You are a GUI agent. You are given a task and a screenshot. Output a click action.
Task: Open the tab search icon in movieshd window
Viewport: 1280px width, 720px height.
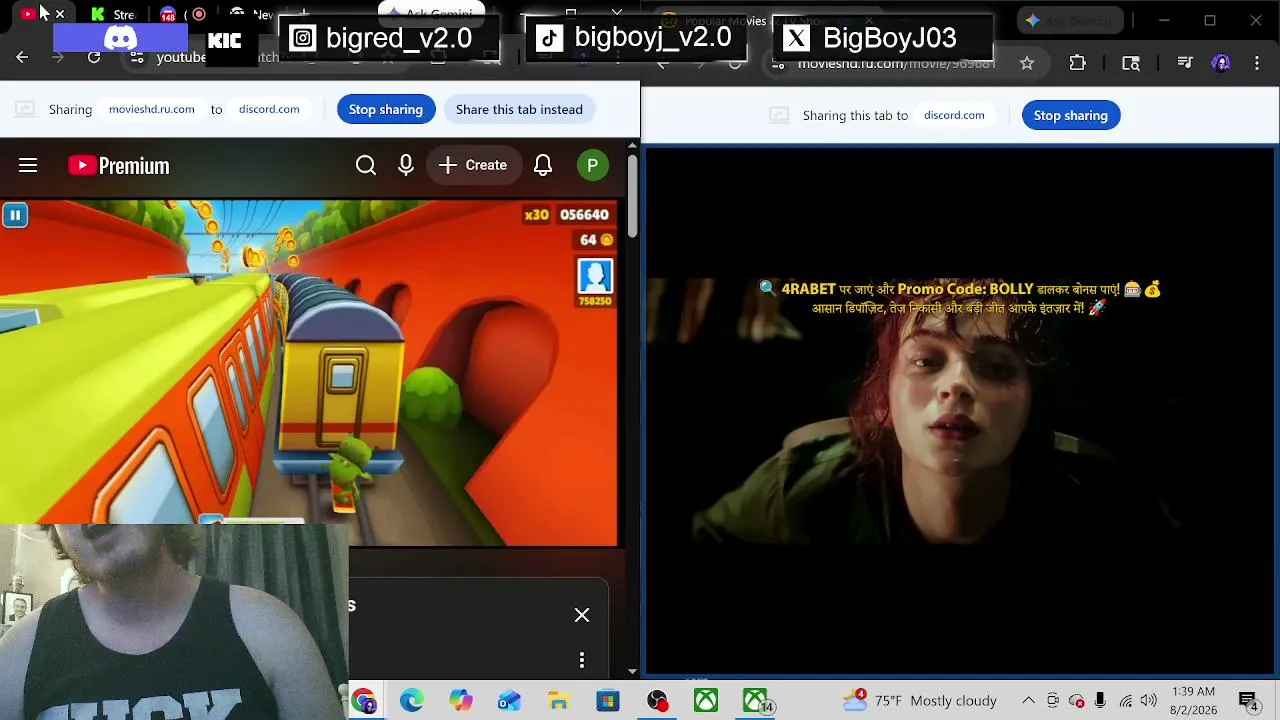click(x=1131, y=63)
